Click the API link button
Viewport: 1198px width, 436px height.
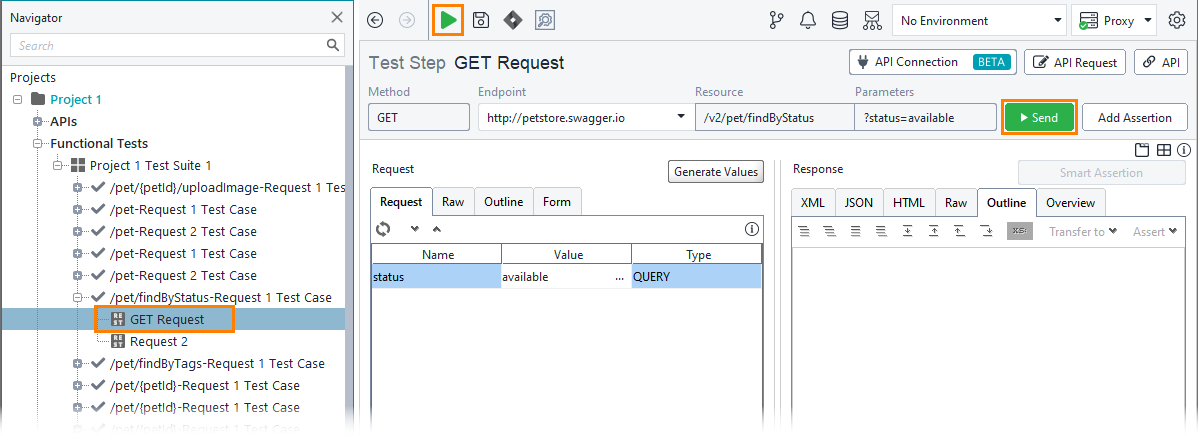1161,63
